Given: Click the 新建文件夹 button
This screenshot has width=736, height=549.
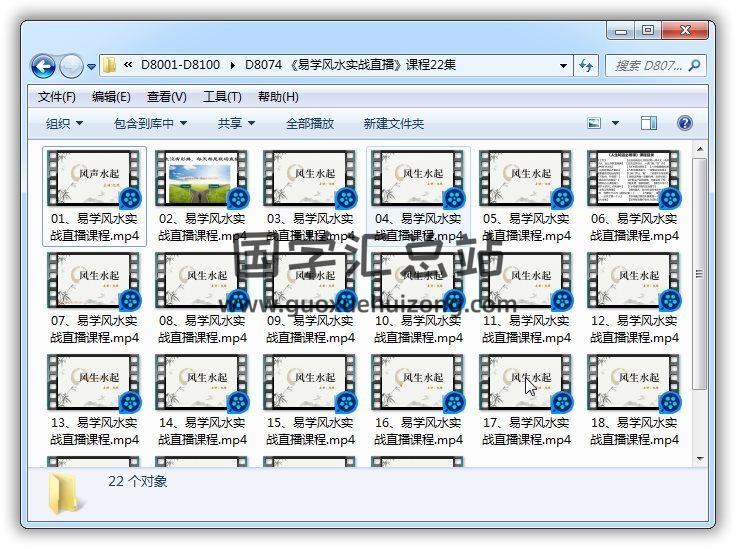Looking at the screenshot, I should pos(394,123).
